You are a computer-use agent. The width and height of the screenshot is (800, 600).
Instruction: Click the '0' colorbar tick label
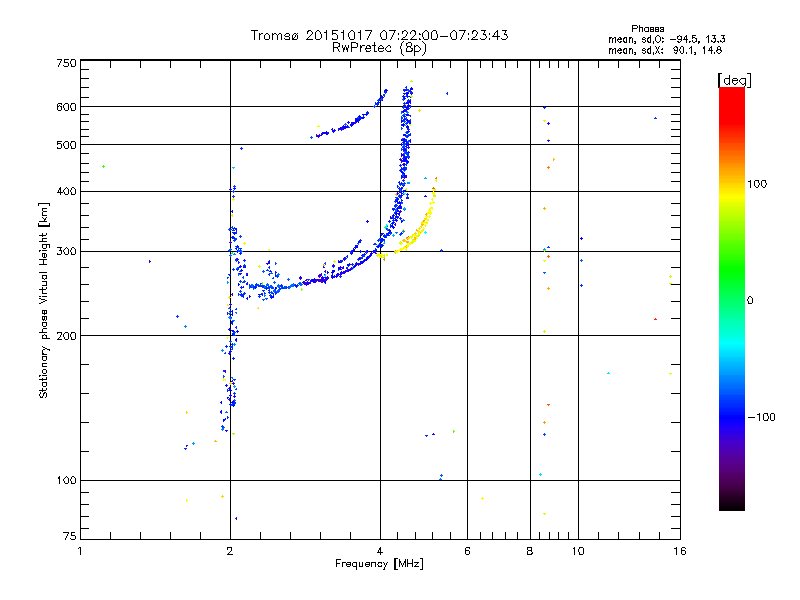pyautogui.click(x=749, y=301)
